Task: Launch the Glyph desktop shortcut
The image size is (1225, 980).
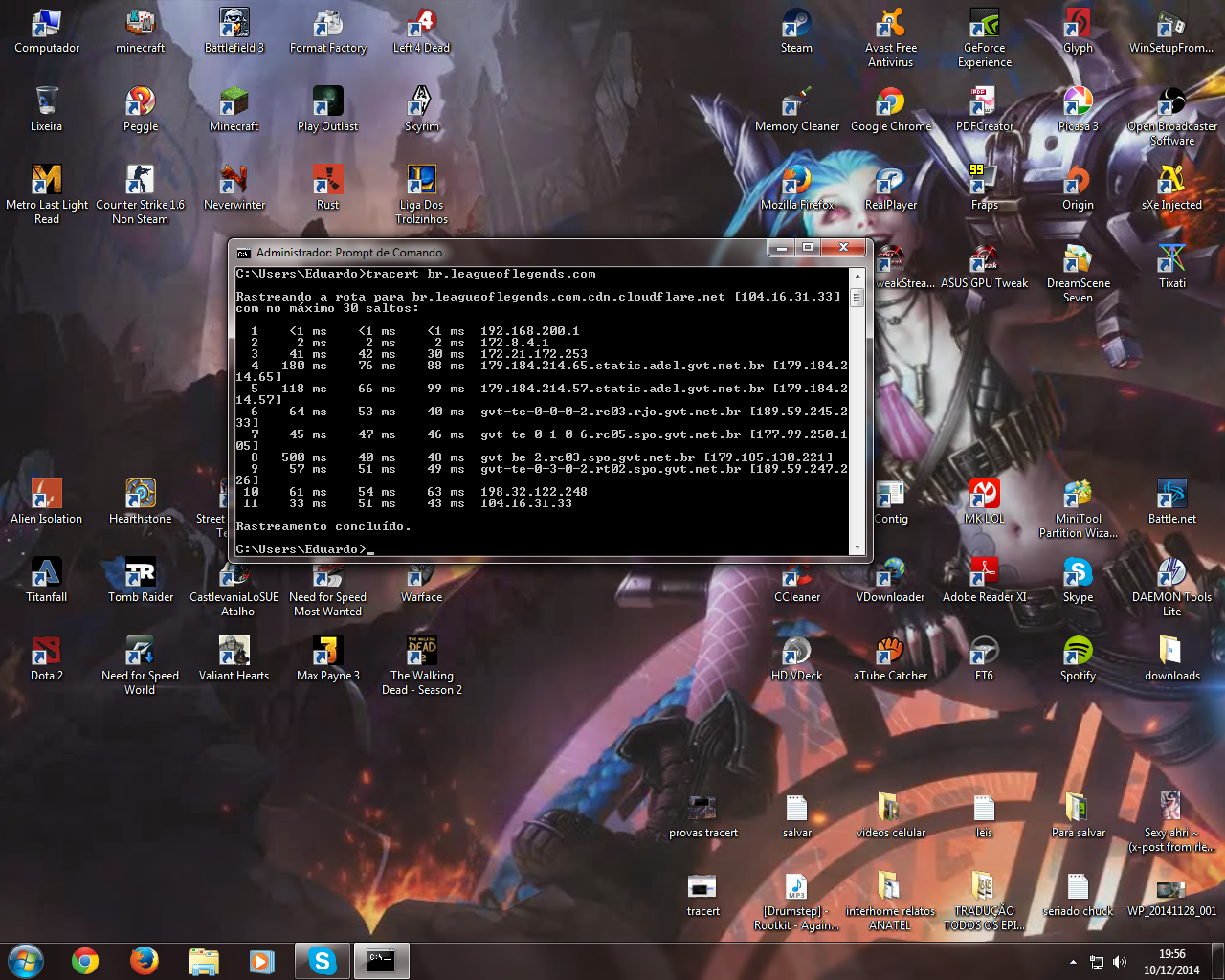Action: point(1079,32)
